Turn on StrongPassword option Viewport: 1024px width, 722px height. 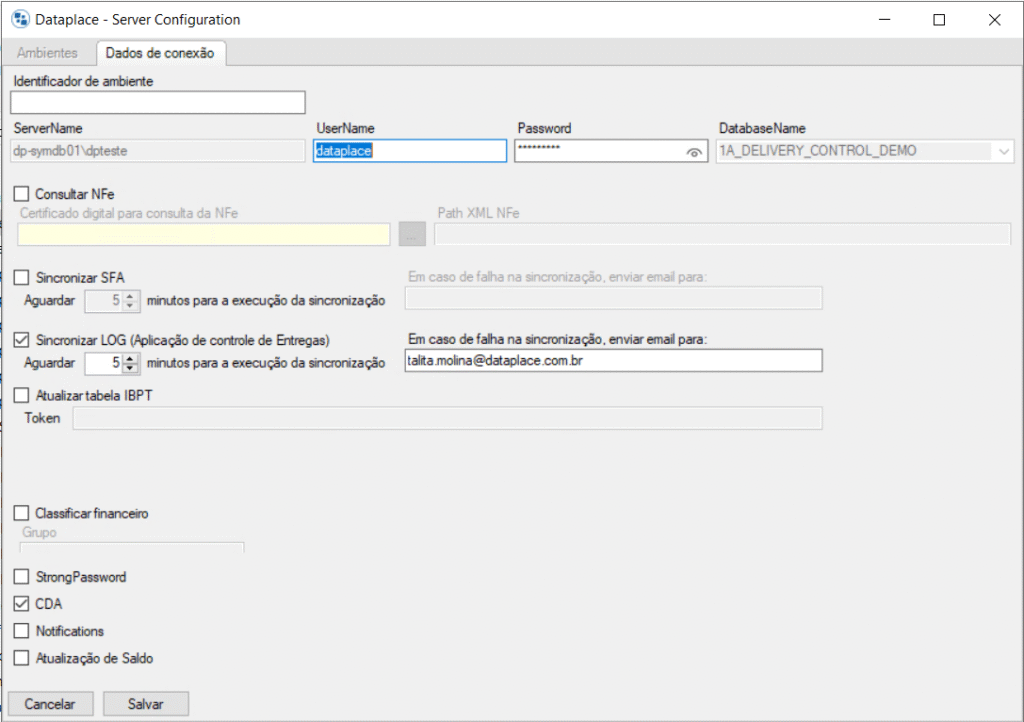[22, 577]
